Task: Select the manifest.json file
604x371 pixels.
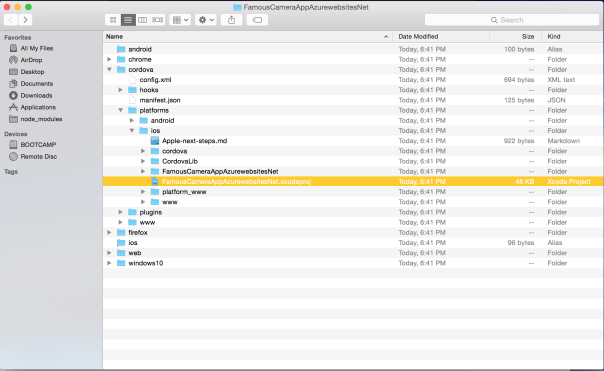Action: click(x=160, y=100)
